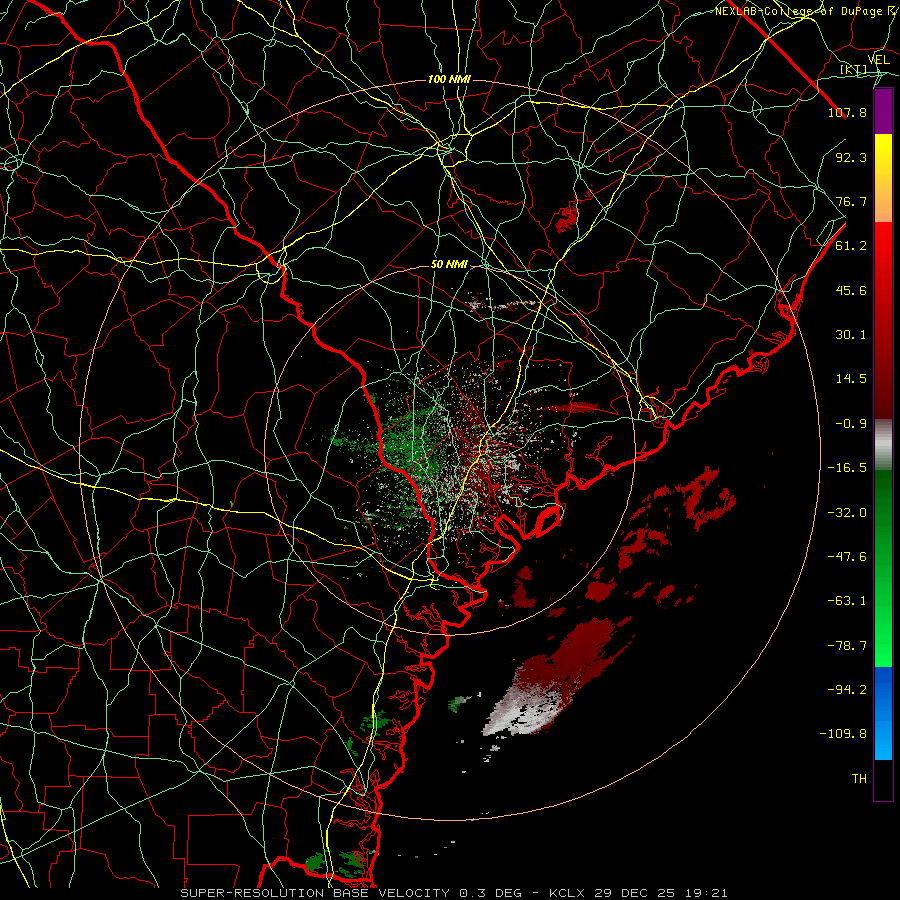Click the 107.8 velocity scale value

pos(847,112)
